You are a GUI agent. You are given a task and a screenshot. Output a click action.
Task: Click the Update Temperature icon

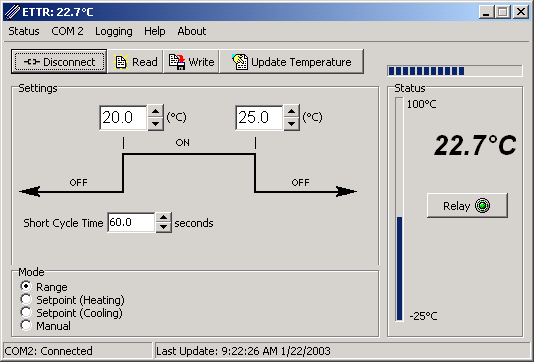click(240, 62)
